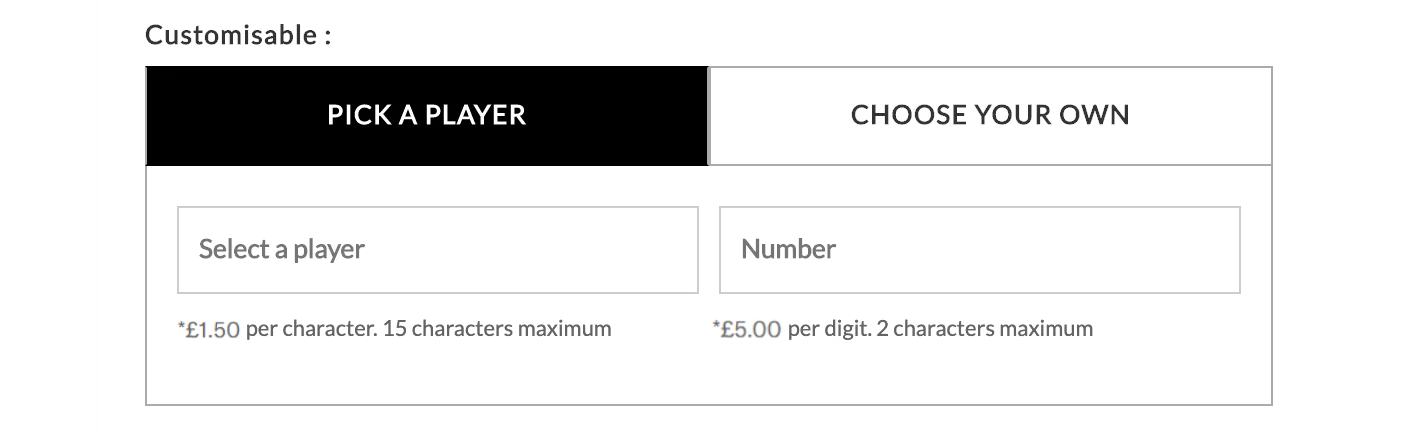1412x432 pixels.
Task: Click the right black margin bar
Action: (x=1362, y=216)
